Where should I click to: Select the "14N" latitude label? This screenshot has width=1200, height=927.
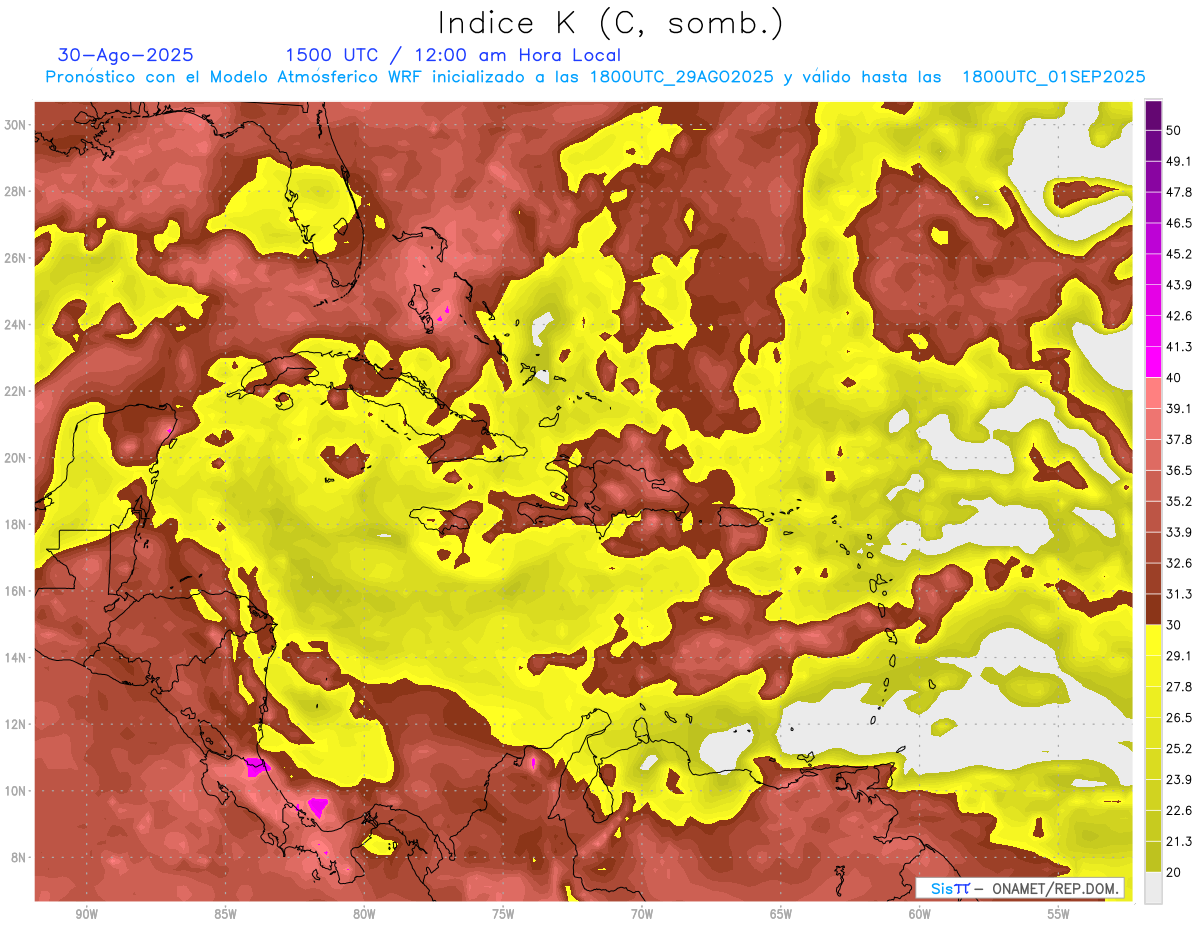point(17,658)
